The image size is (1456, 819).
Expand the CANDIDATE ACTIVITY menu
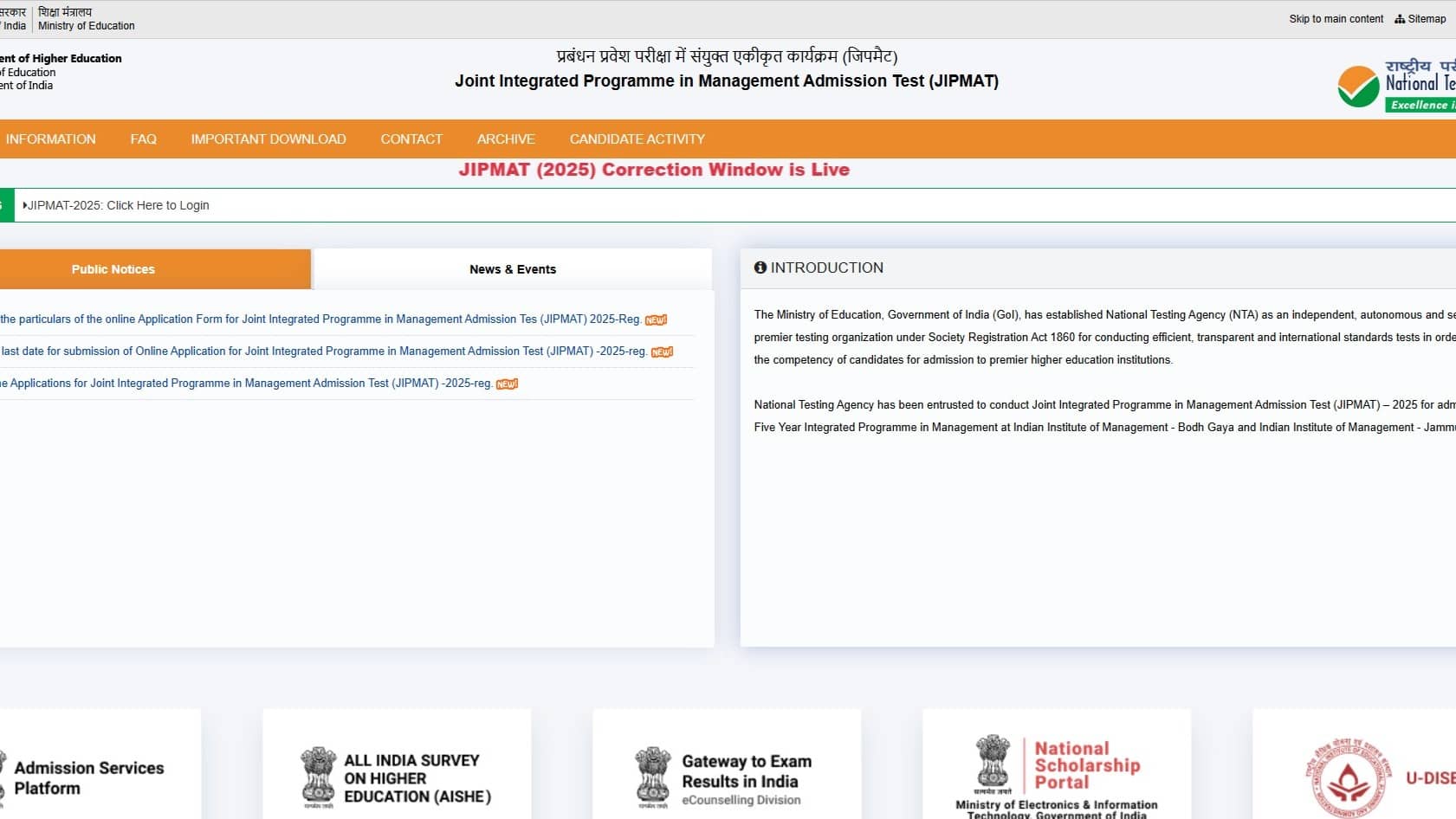coord(637,139)
